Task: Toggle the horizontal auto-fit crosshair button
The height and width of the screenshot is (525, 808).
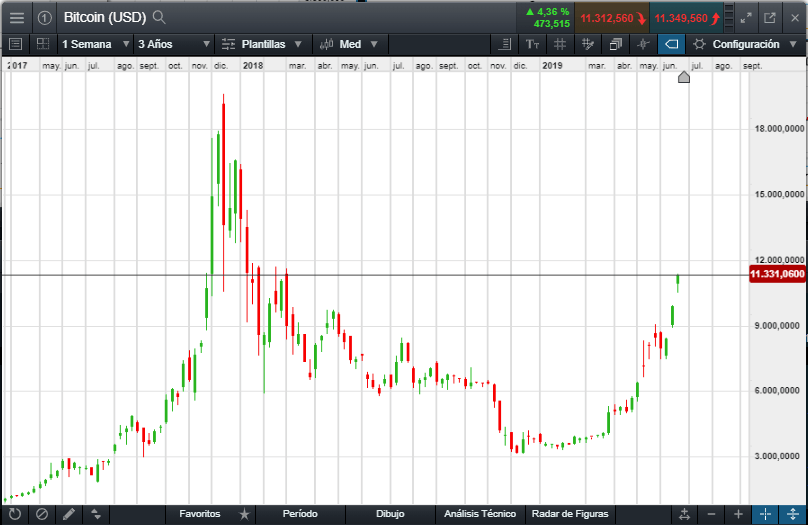Action: (x=765, y=514)
